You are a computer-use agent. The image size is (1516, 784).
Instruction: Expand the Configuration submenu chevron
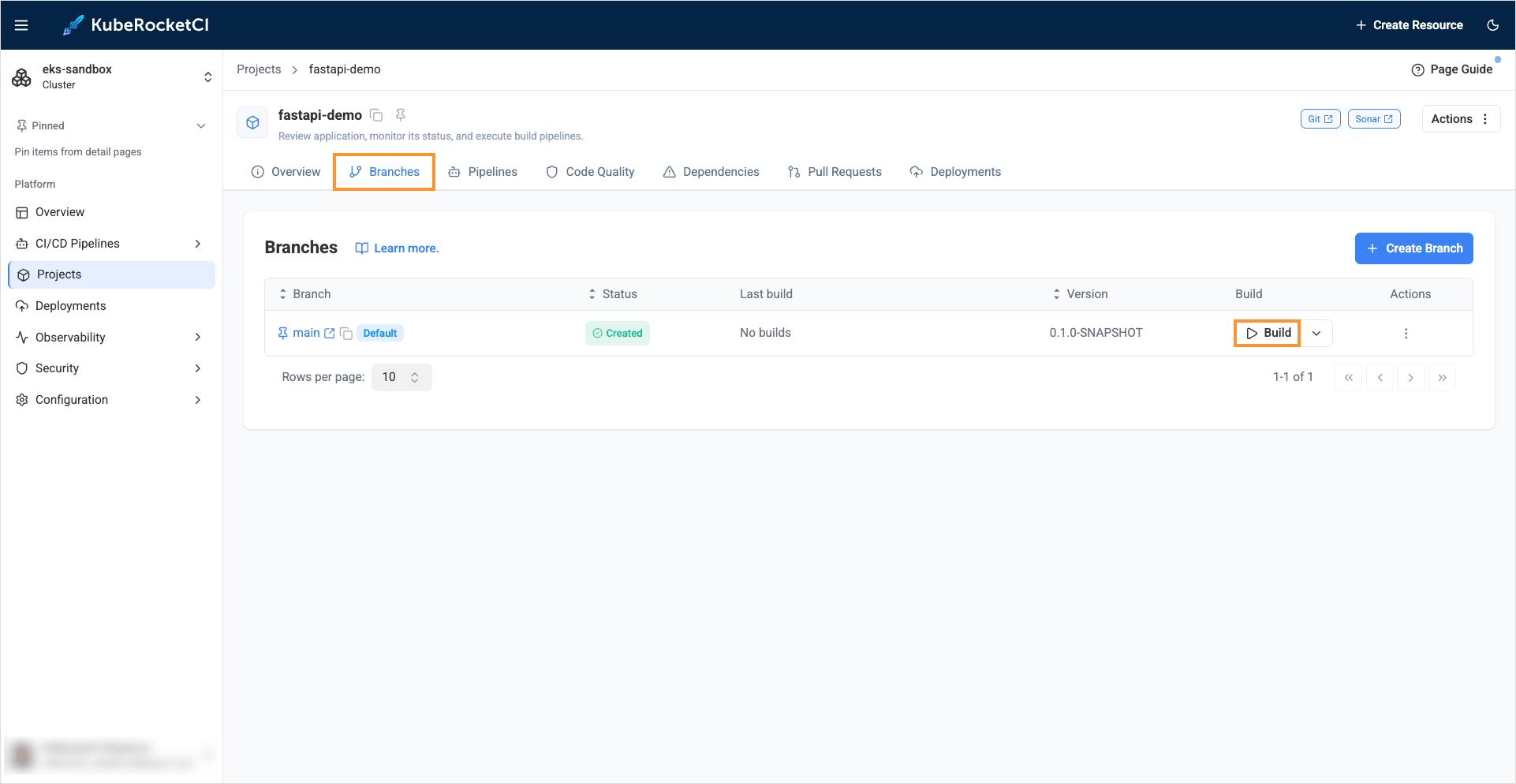click(198, 400)
